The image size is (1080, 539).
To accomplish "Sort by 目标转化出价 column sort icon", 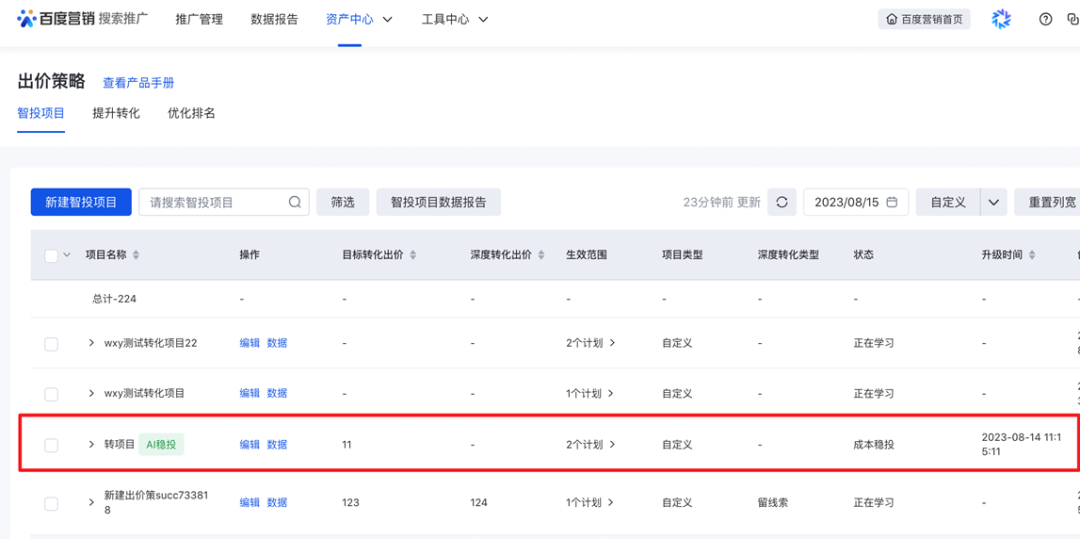I will coord(414,255).
